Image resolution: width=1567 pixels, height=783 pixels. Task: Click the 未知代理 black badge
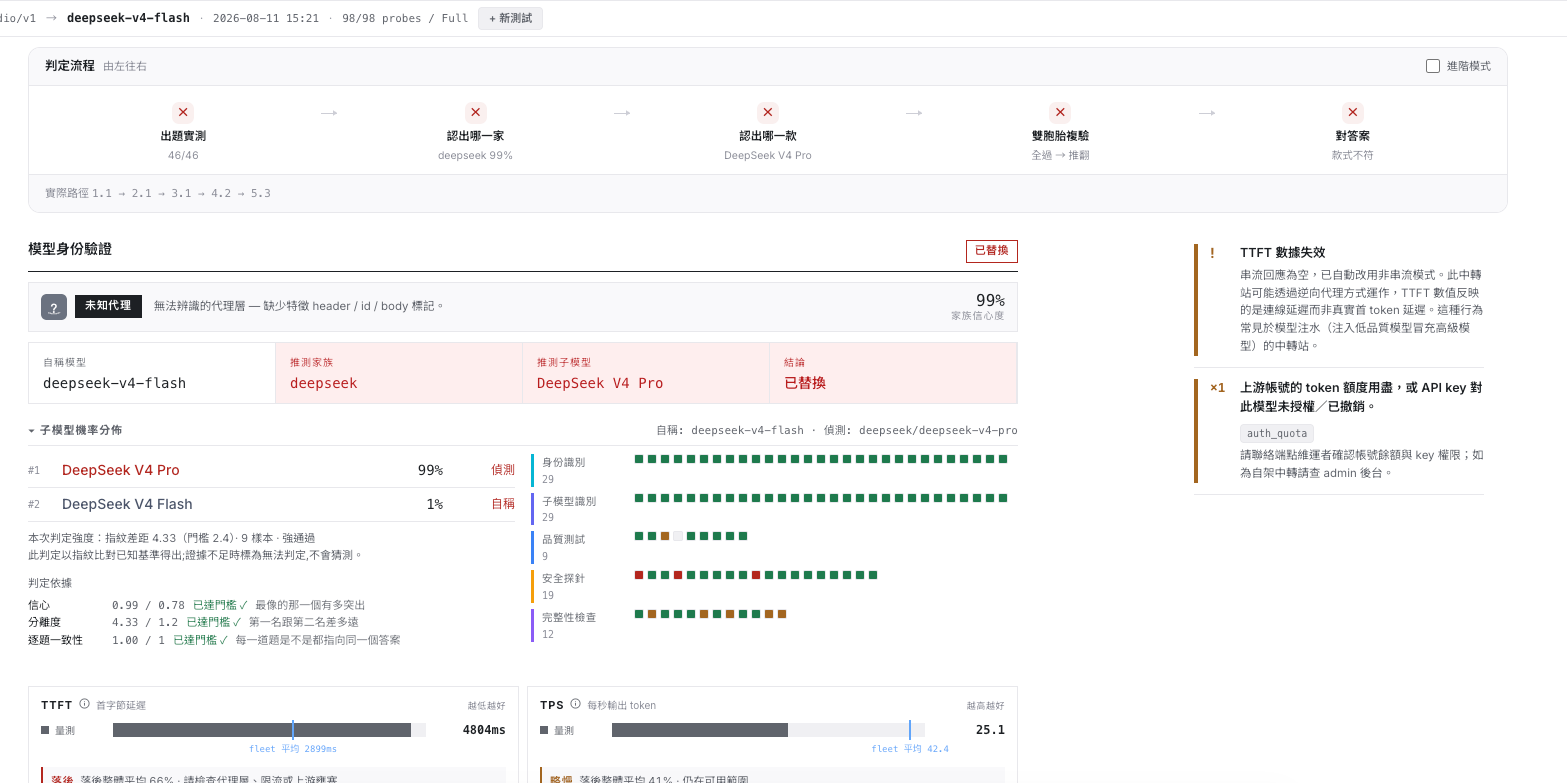pyautogui.click(x=108, y=306)
